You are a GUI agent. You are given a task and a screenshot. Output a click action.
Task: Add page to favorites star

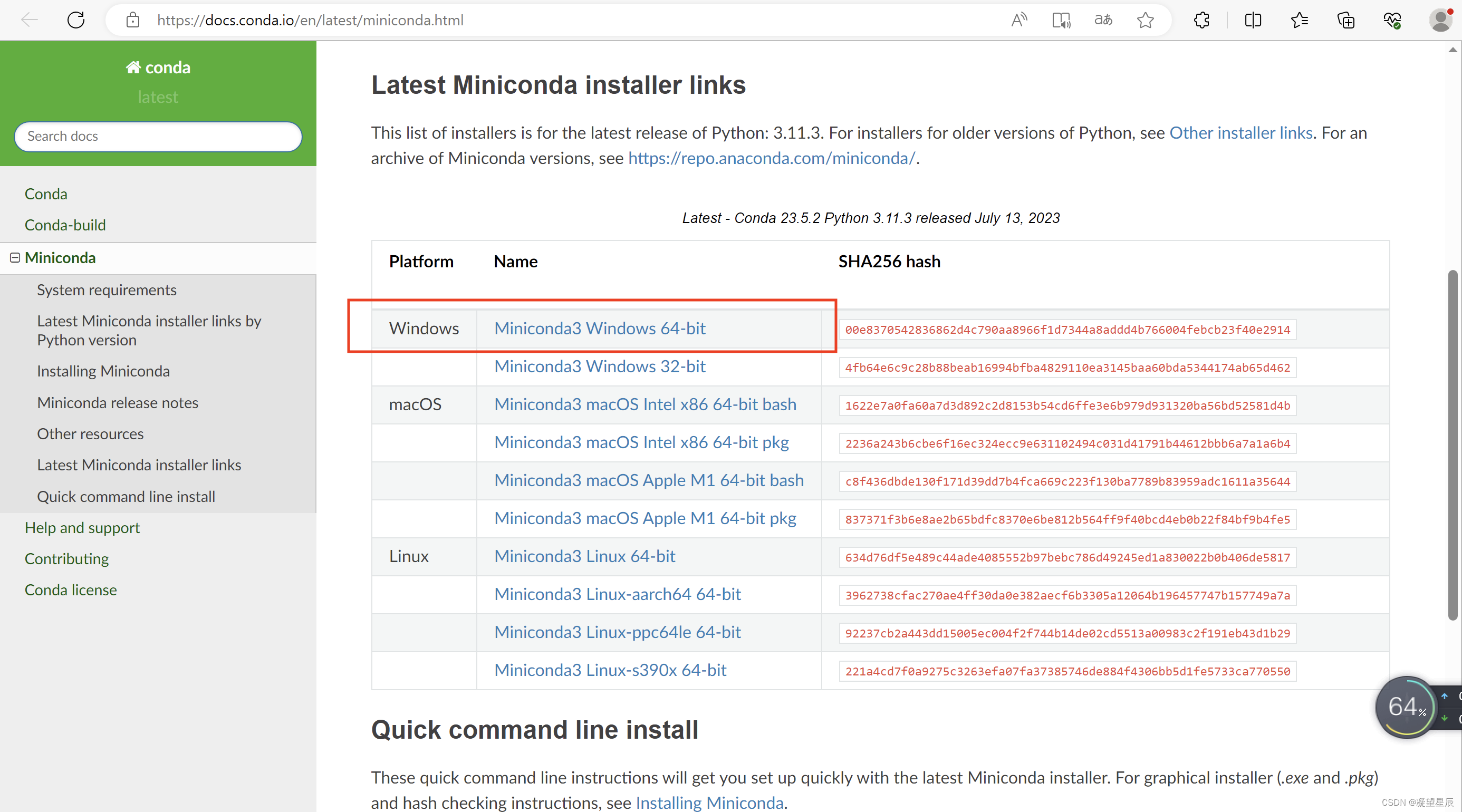1146,21
